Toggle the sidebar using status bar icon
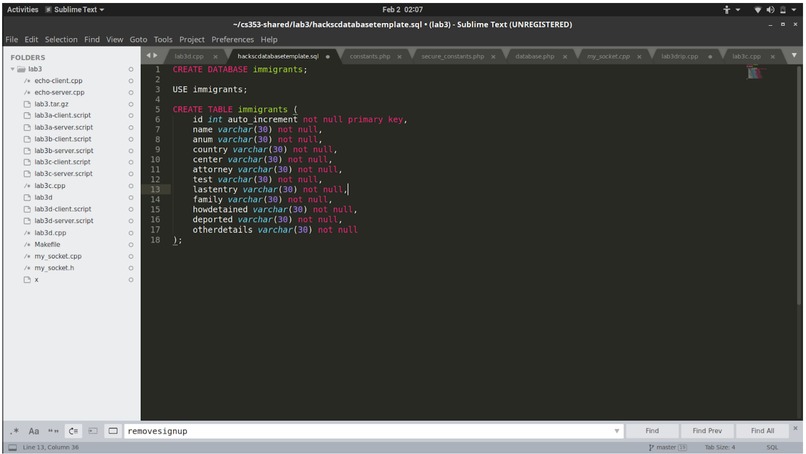 click(x=13, y=447)
